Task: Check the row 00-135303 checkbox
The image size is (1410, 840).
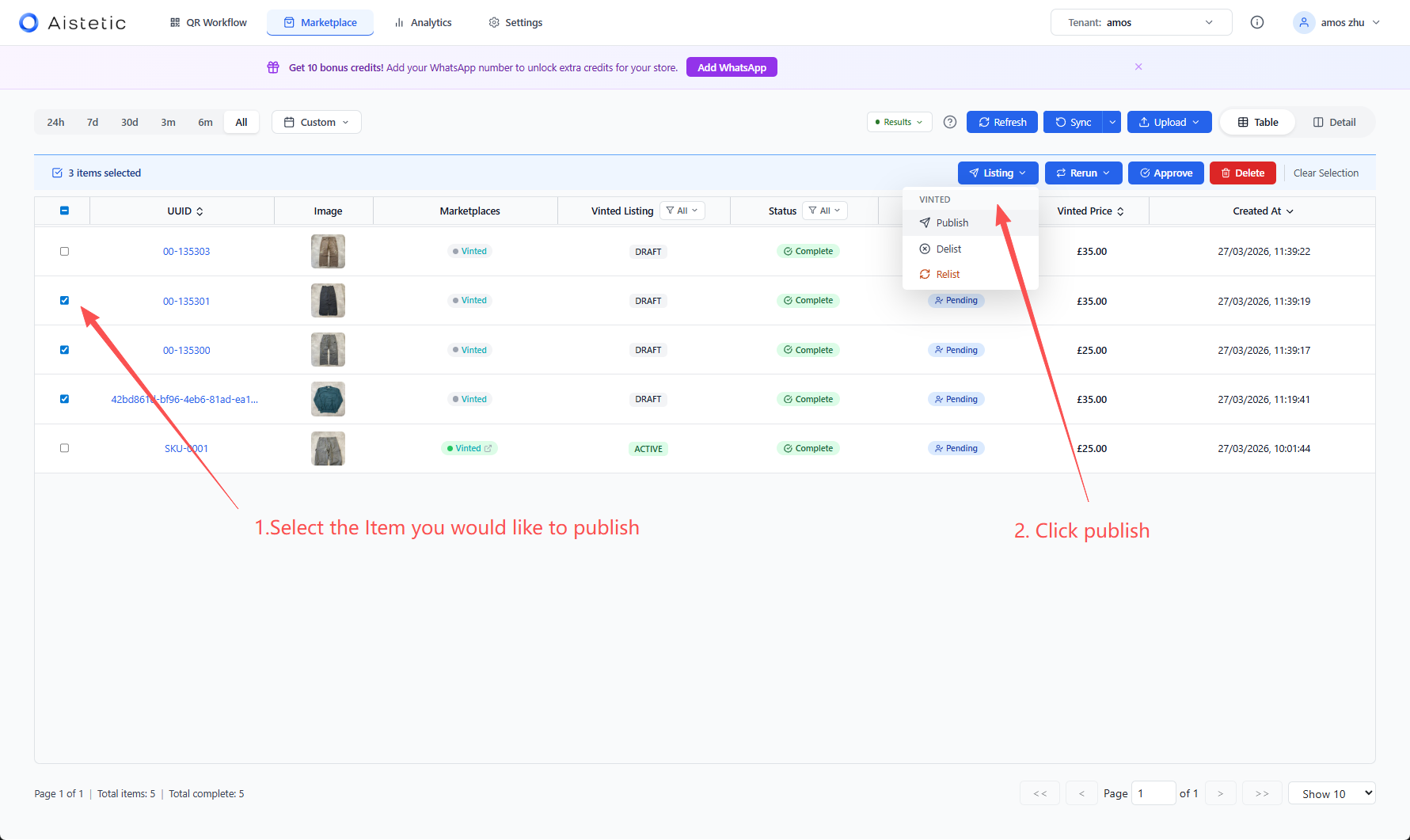Action: (64, 251)
